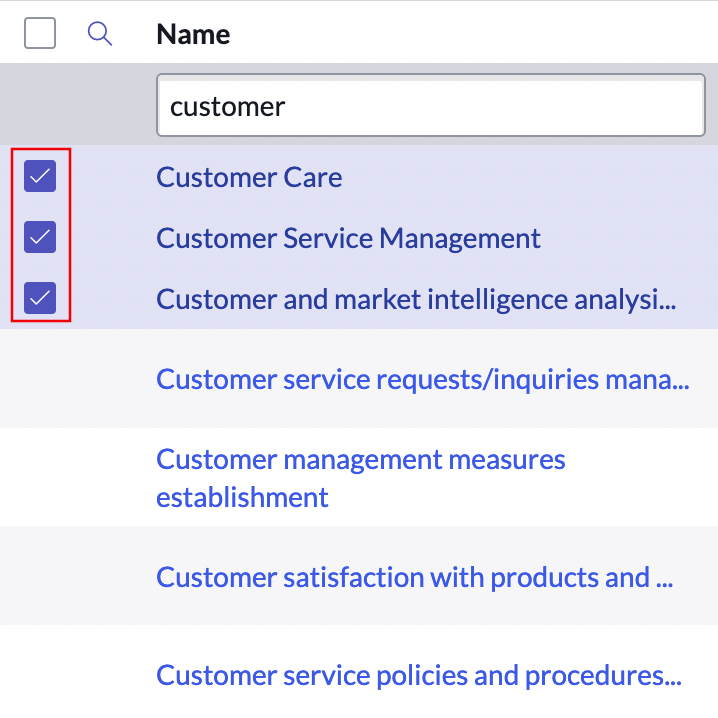Tick the select-all checkbox in header
Screen dimensions: 718x718
[40, 34]
